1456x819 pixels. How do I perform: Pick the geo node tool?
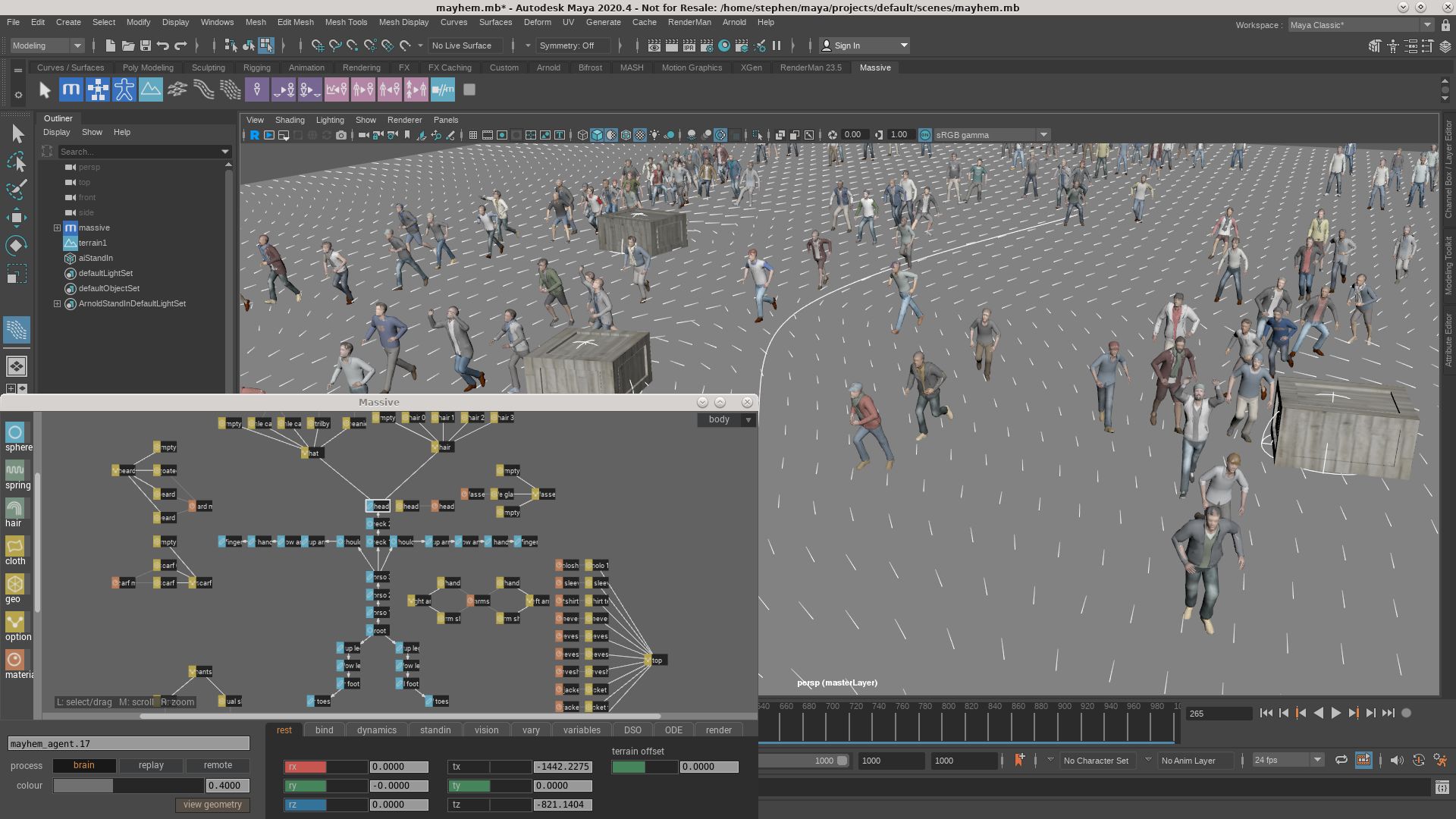coord(15,585)
